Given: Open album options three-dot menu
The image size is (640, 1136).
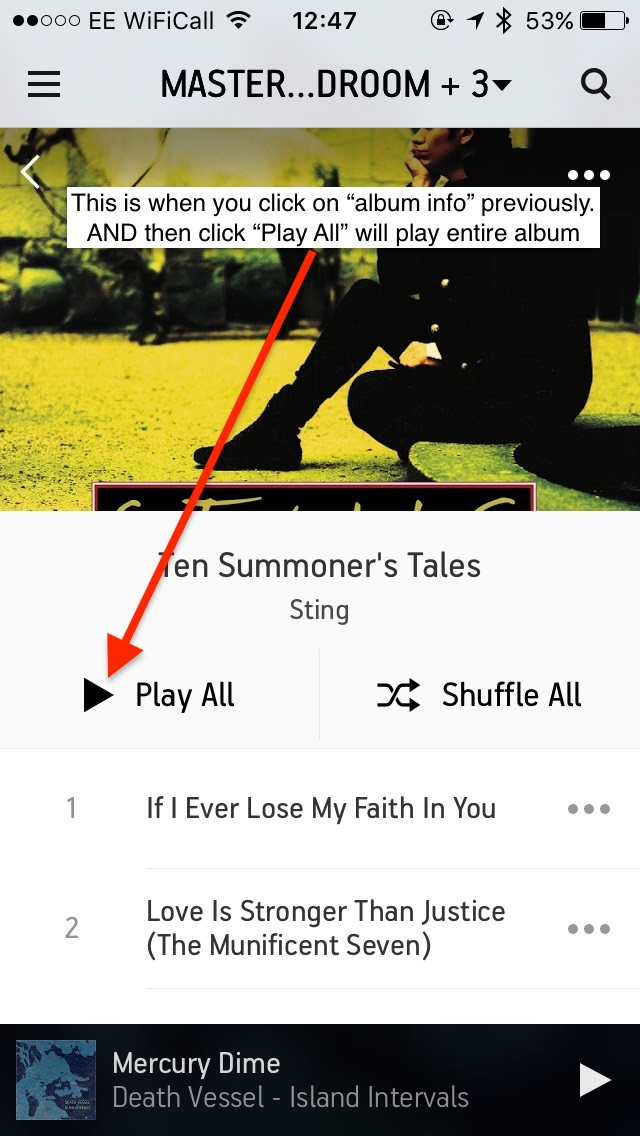Looking at the screenshot, I should [589, 175].
